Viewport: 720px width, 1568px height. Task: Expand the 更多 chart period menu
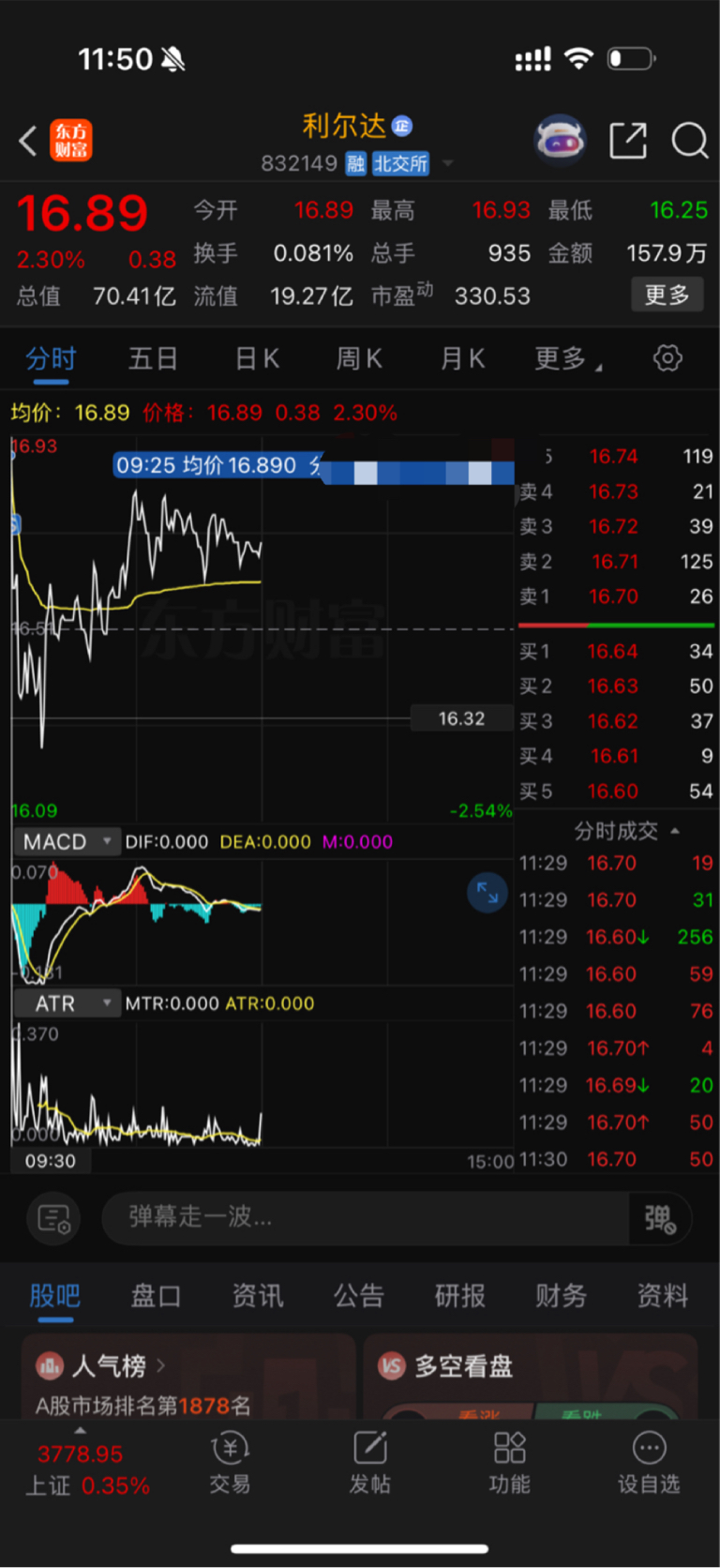coord(568,359)
